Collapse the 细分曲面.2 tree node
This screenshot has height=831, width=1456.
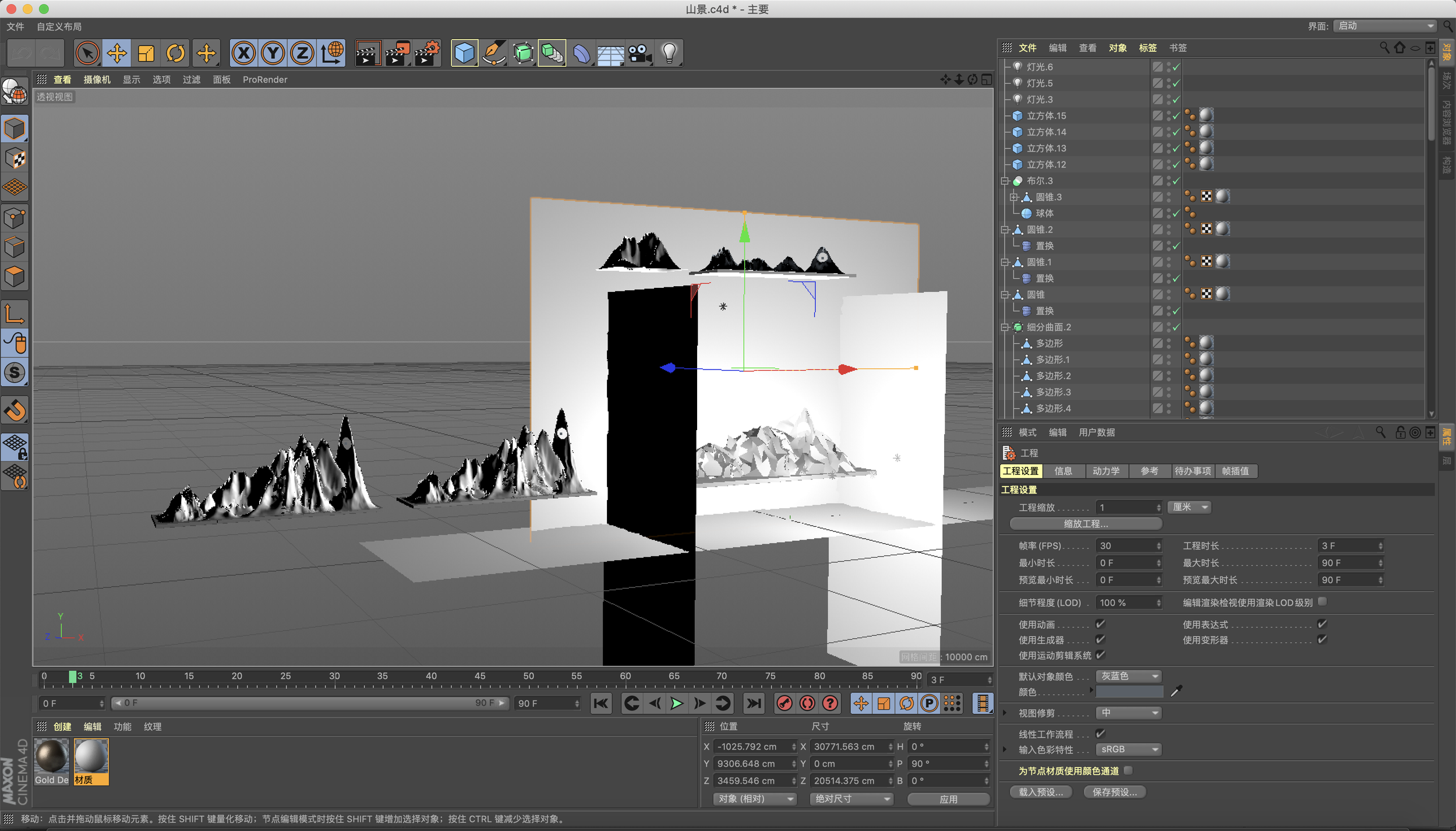1005,328
